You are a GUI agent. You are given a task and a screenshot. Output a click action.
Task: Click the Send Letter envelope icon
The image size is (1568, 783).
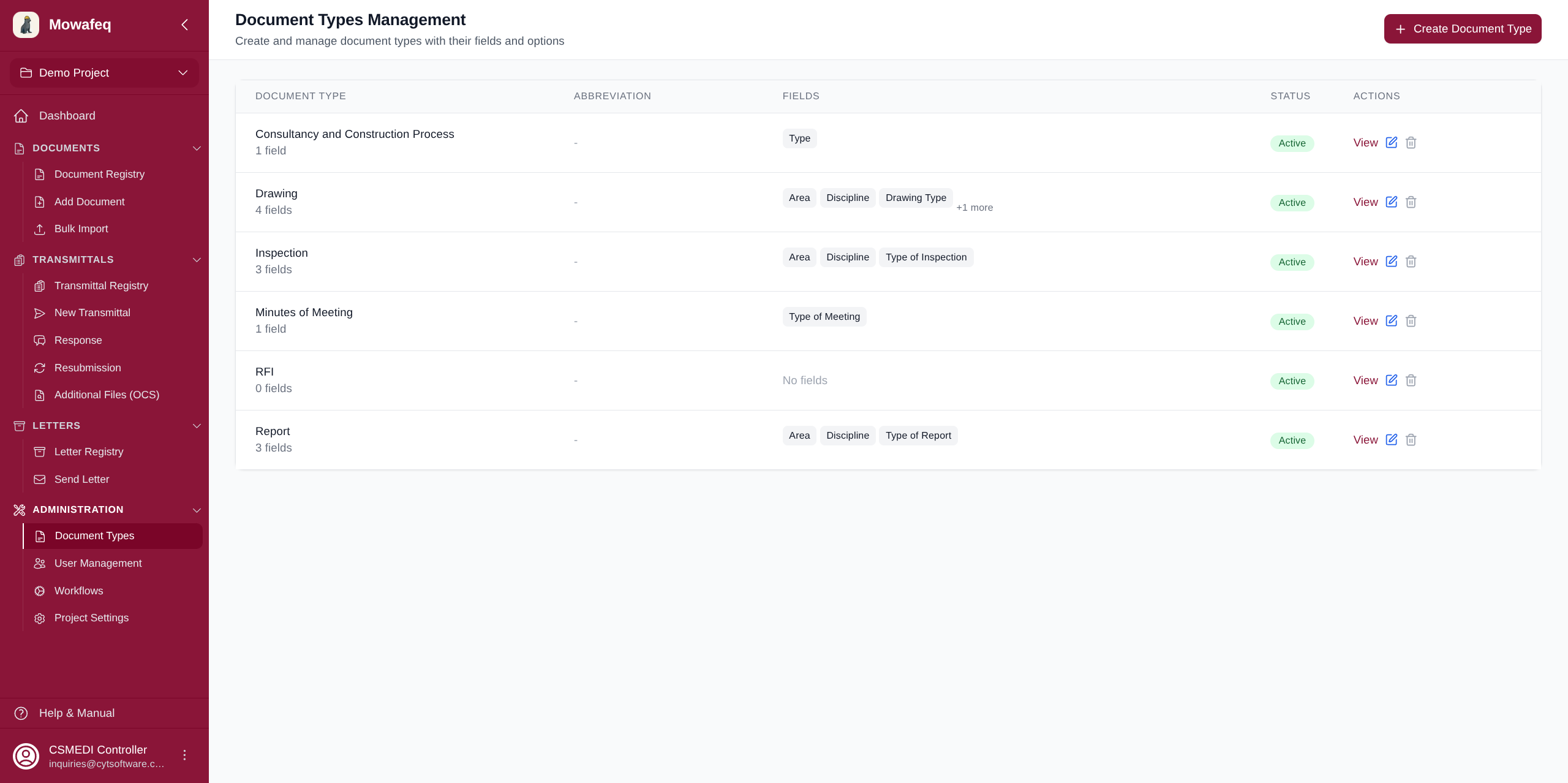tap(40, 480)
